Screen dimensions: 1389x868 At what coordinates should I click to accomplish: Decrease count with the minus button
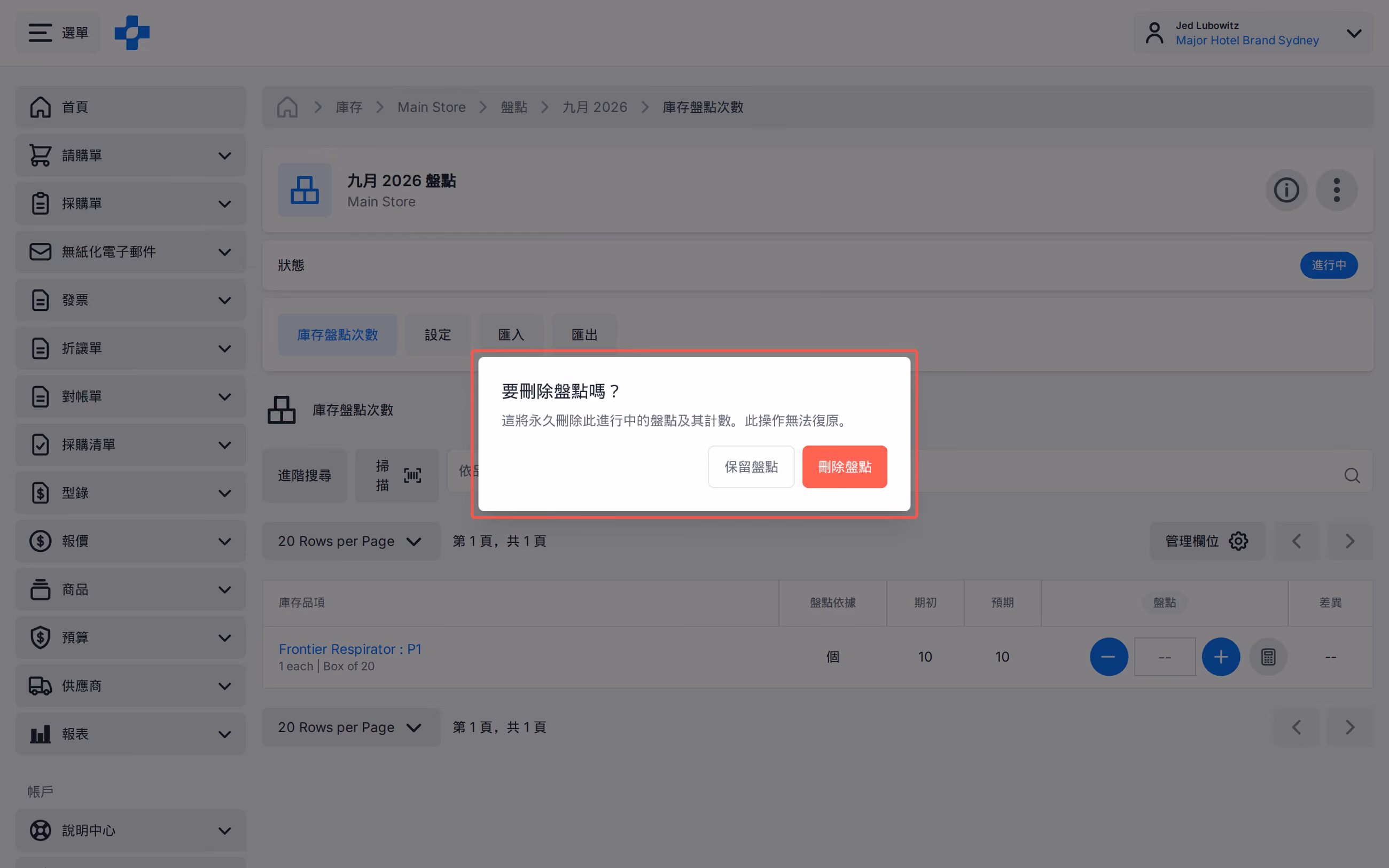pos(1109,656)
